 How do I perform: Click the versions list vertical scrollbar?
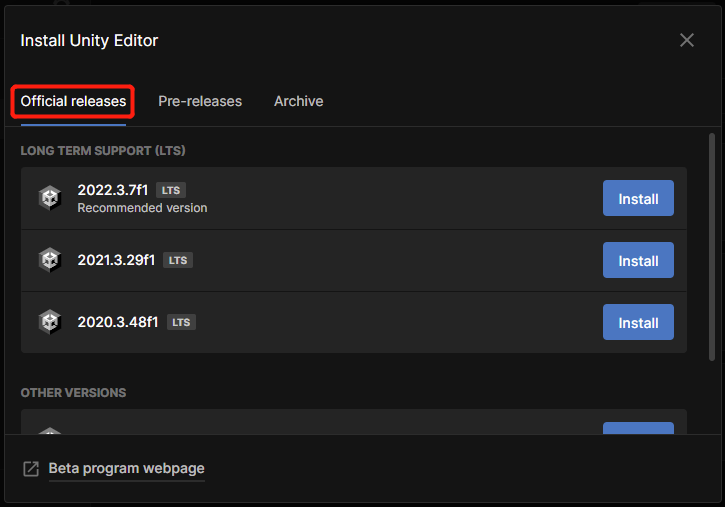tap(712, 247)
